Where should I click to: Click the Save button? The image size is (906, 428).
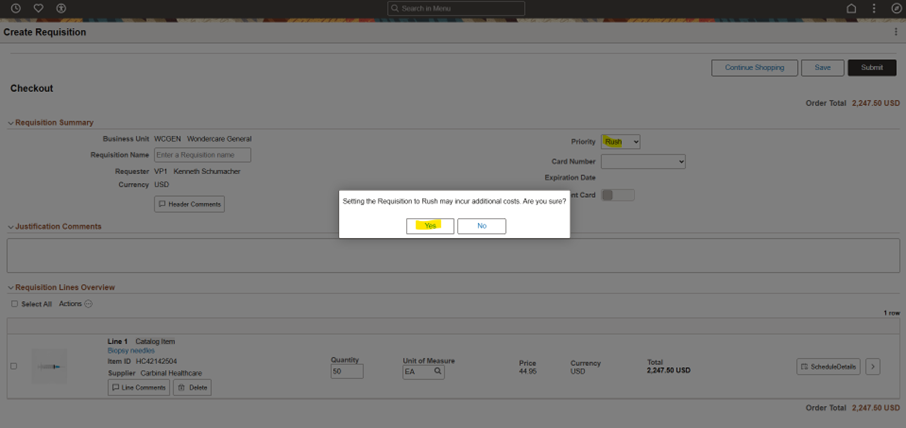click(x=822, y=68)
